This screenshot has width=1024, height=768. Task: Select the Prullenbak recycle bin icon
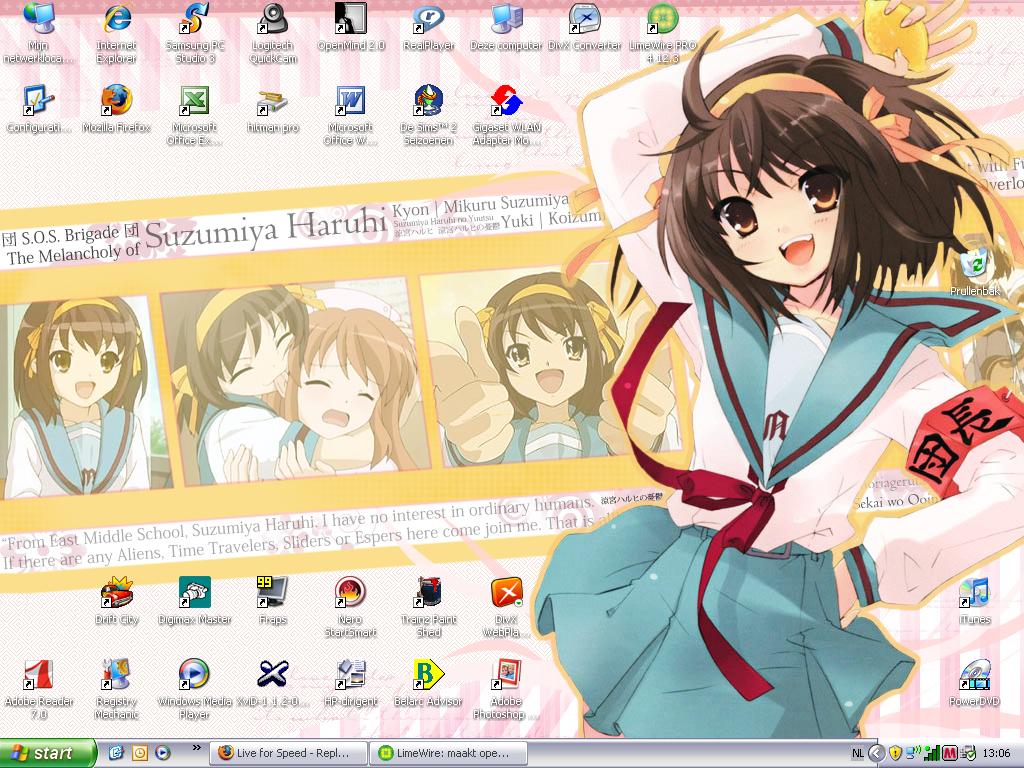pyautogui.click(x=974, y=272)
